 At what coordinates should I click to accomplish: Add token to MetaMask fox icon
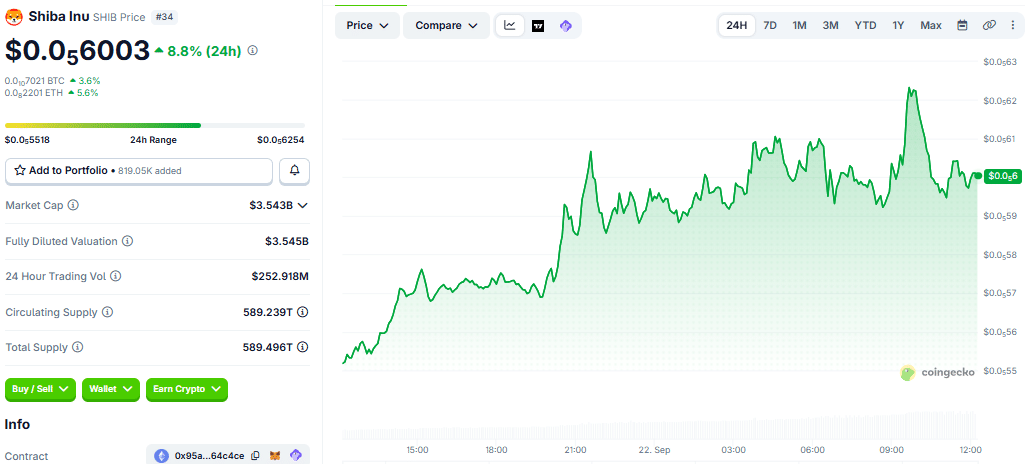pos(276,455)
